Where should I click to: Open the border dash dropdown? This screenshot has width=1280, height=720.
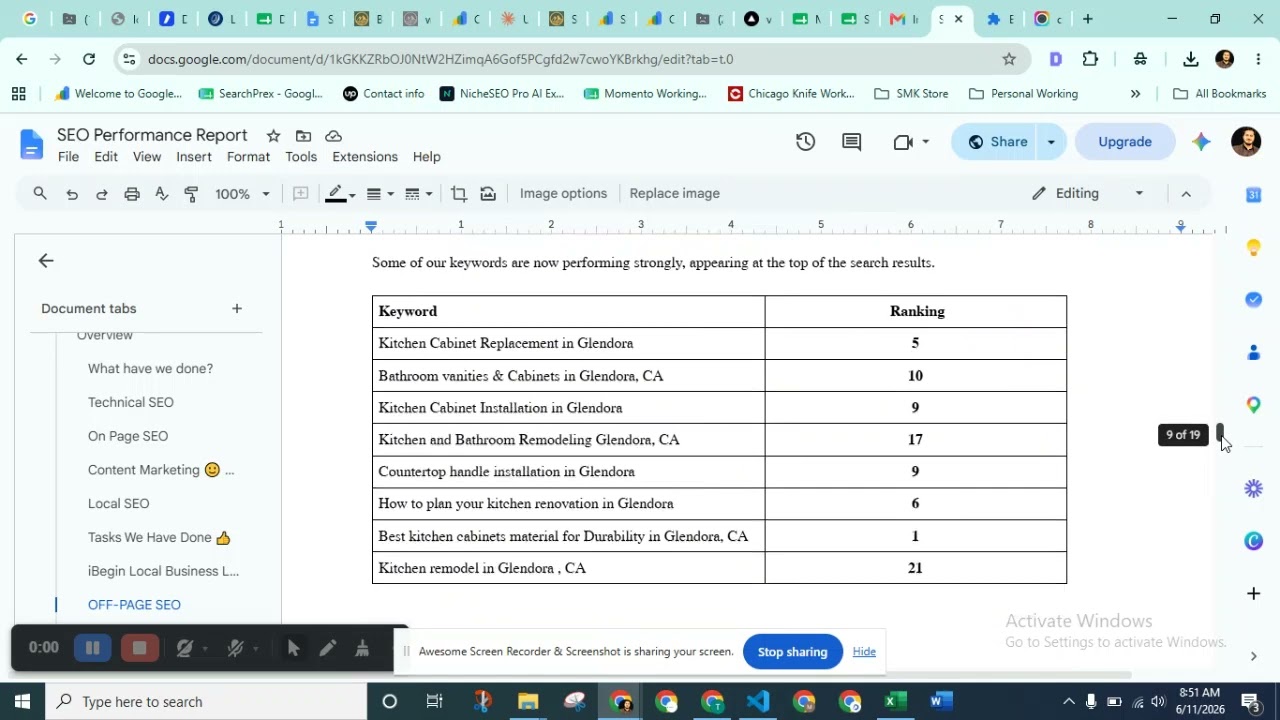418,194
